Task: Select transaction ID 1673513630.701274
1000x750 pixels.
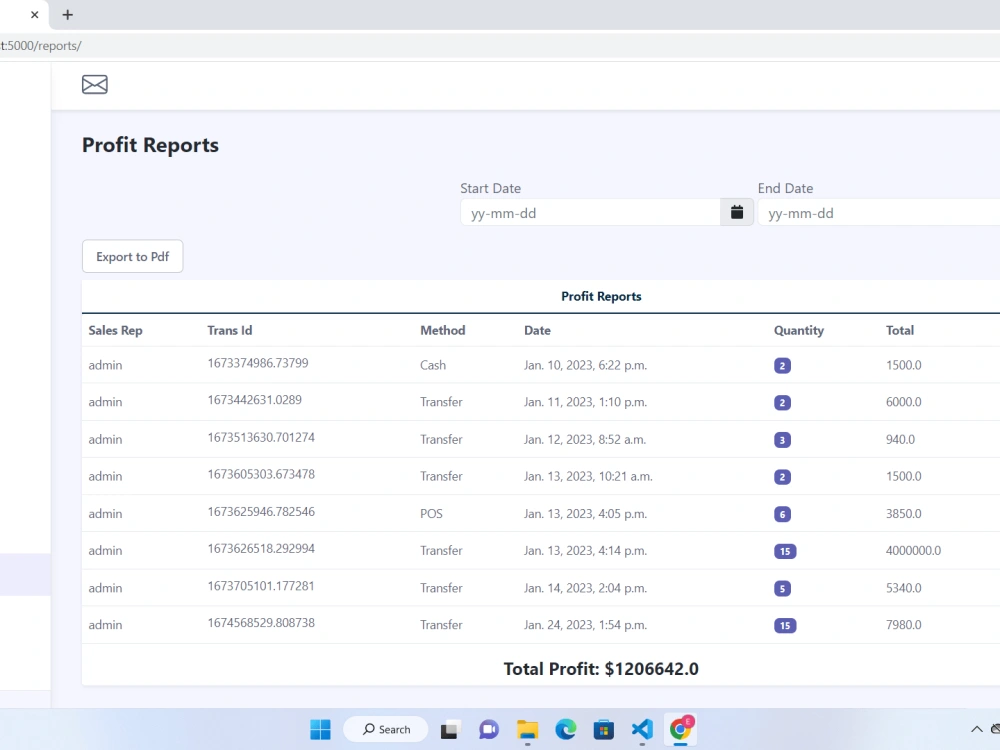Action: pos(261,438)
